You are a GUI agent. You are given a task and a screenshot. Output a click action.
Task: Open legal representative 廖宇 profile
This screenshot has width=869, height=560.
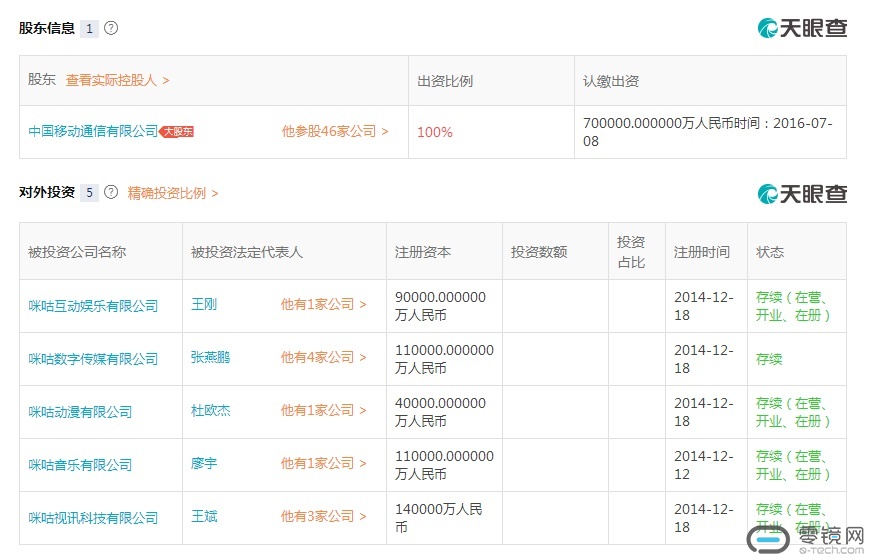(204, 464)
